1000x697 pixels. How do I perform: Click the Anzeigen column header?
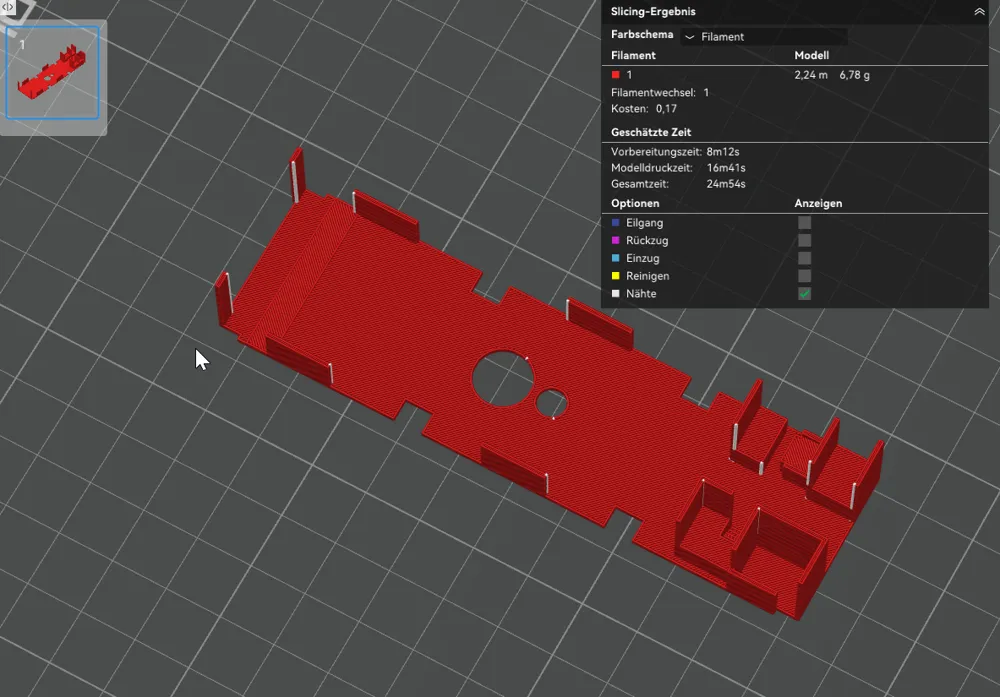point(818,202)
